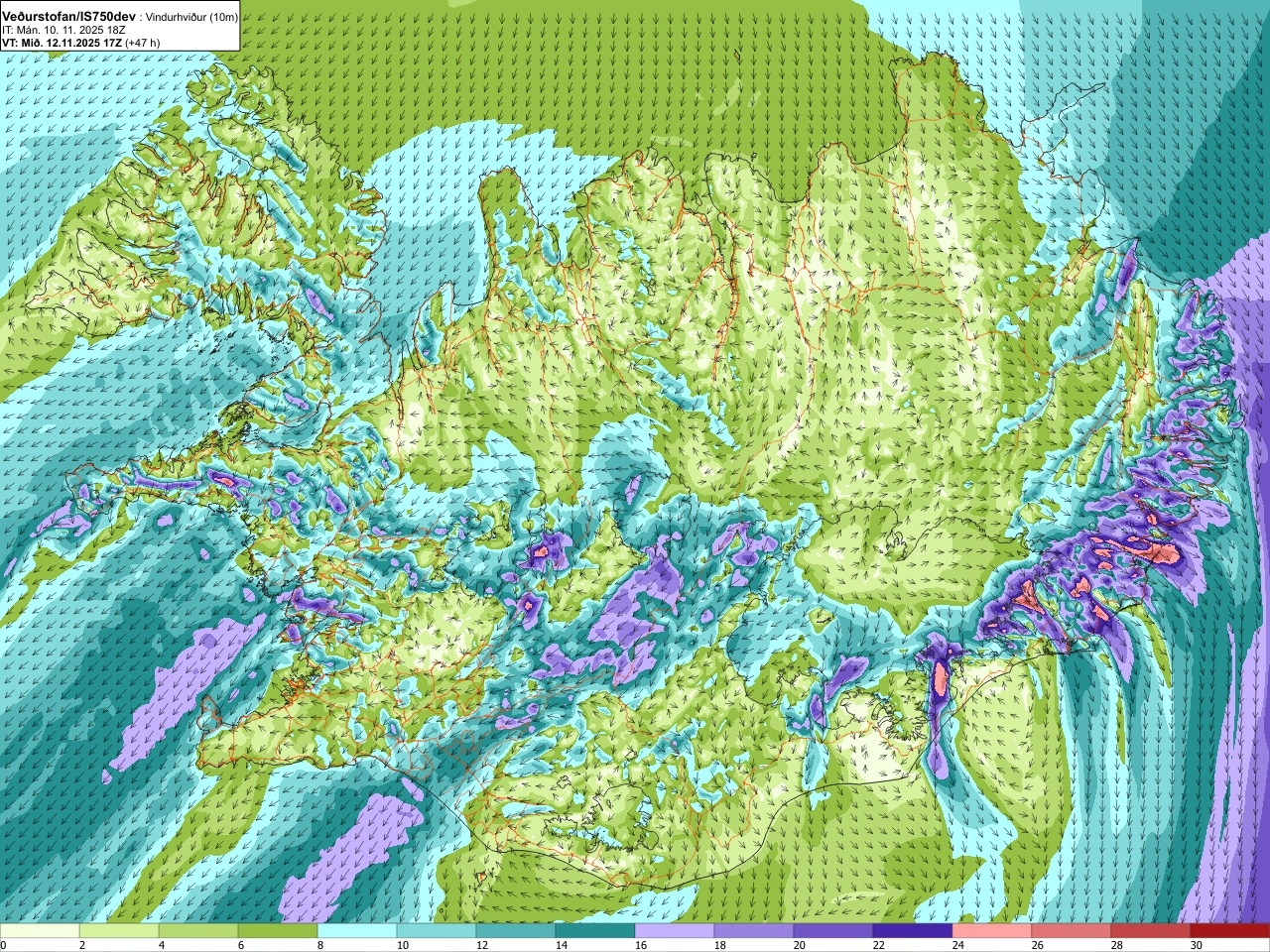Click the 'IT: Mán. 10. 11. 2025 18Z' line
1270x952 pixels.
point(63,31)
